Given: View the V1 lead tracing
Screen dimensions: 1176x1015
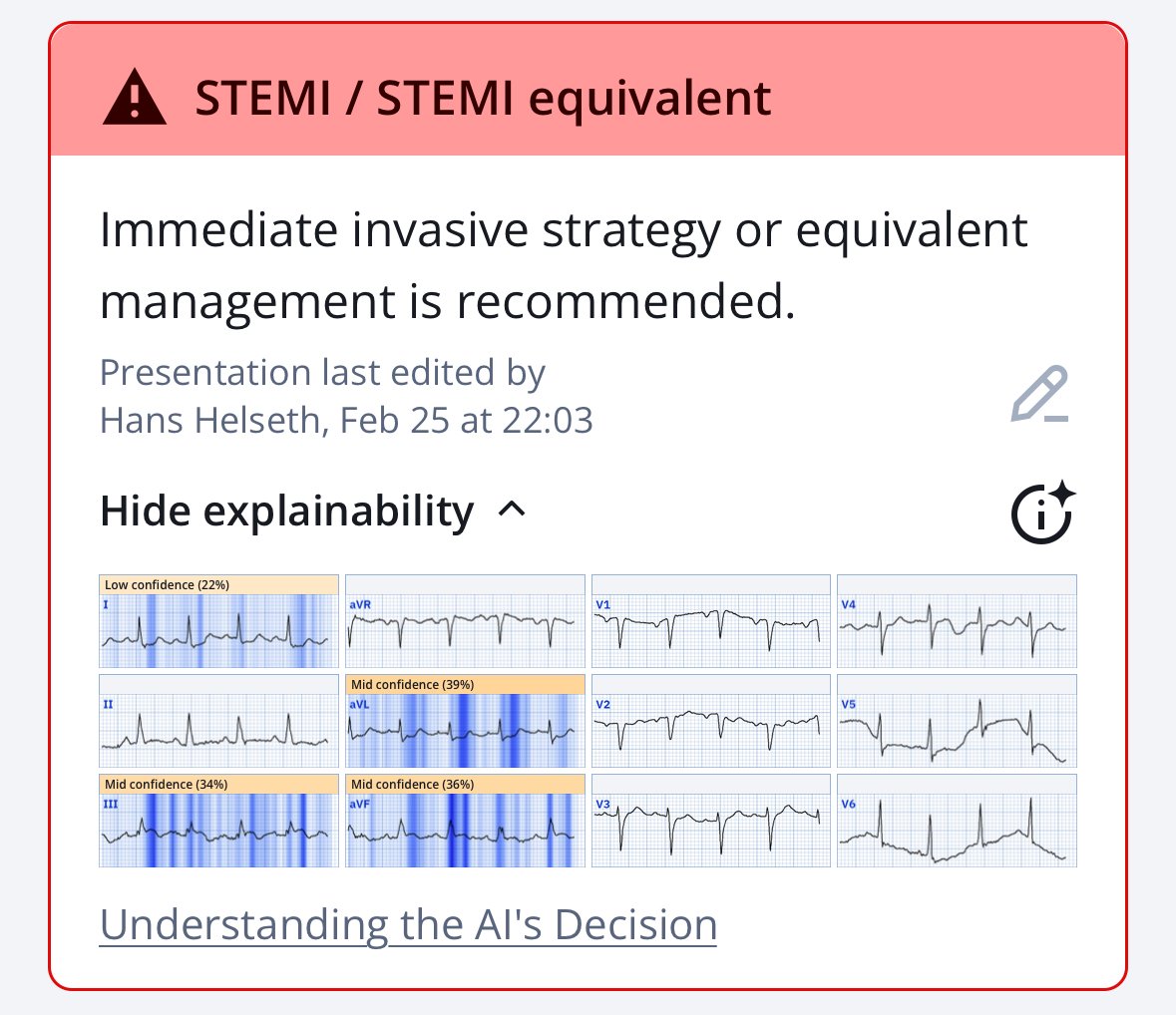Looking at the screenshot, I should (x=711, y=621).
